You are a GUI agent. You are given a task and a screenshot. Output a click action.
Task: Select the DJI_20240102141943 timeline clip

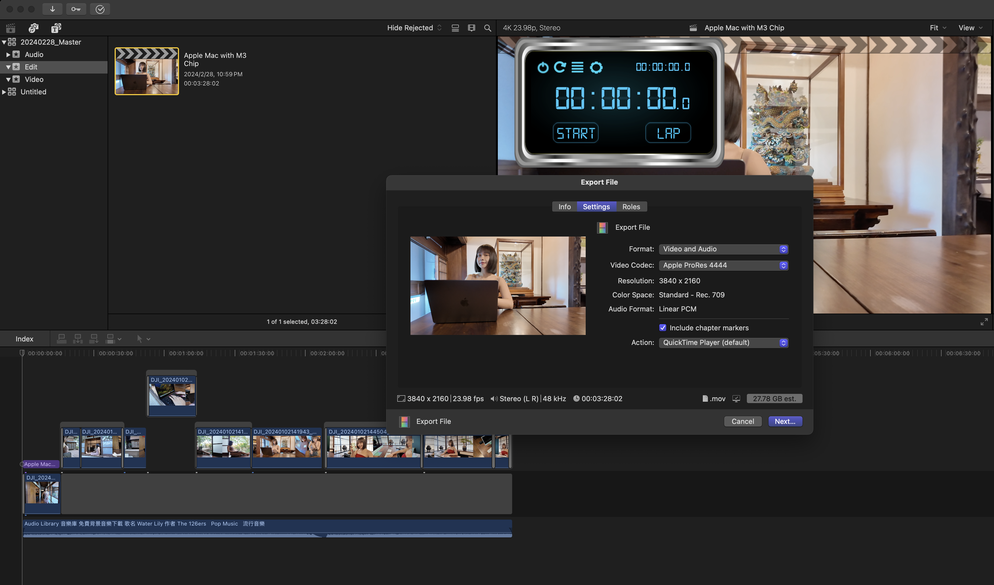coord(287,447)
